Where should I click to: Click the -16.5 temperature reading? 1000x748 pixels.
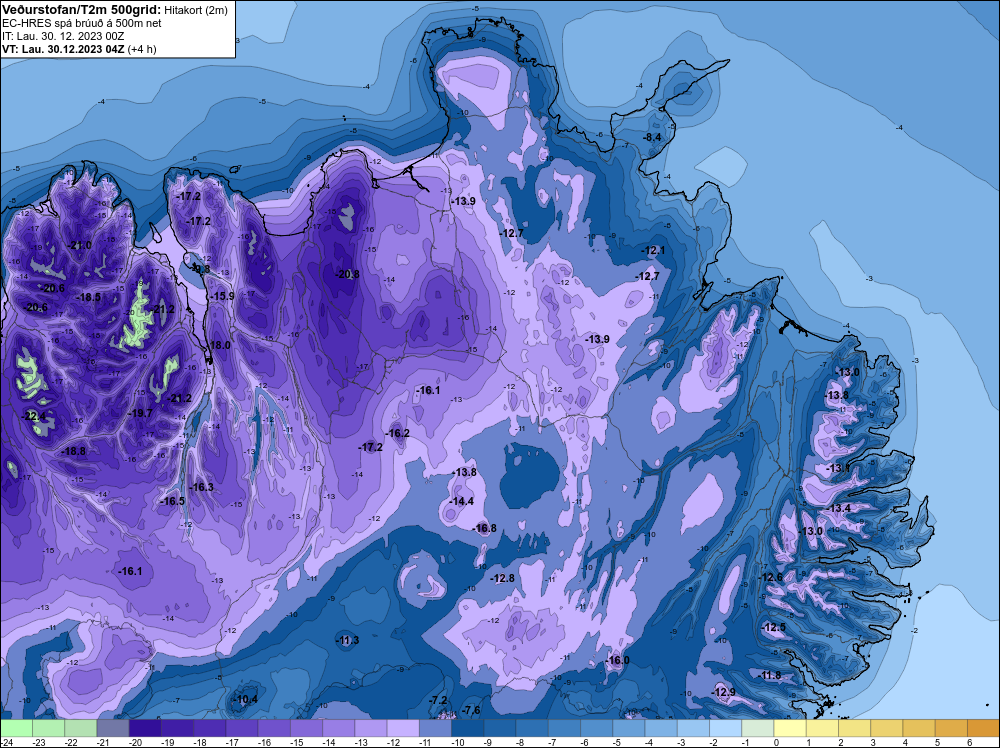click(172, 501)
